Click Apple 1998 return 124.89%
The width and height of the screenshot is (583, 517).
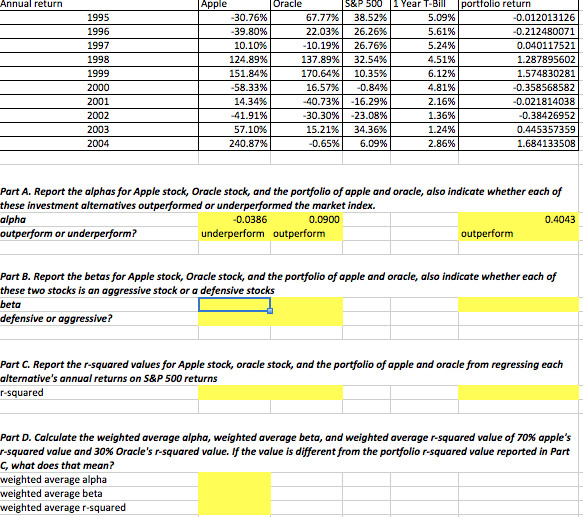[234, 60]
